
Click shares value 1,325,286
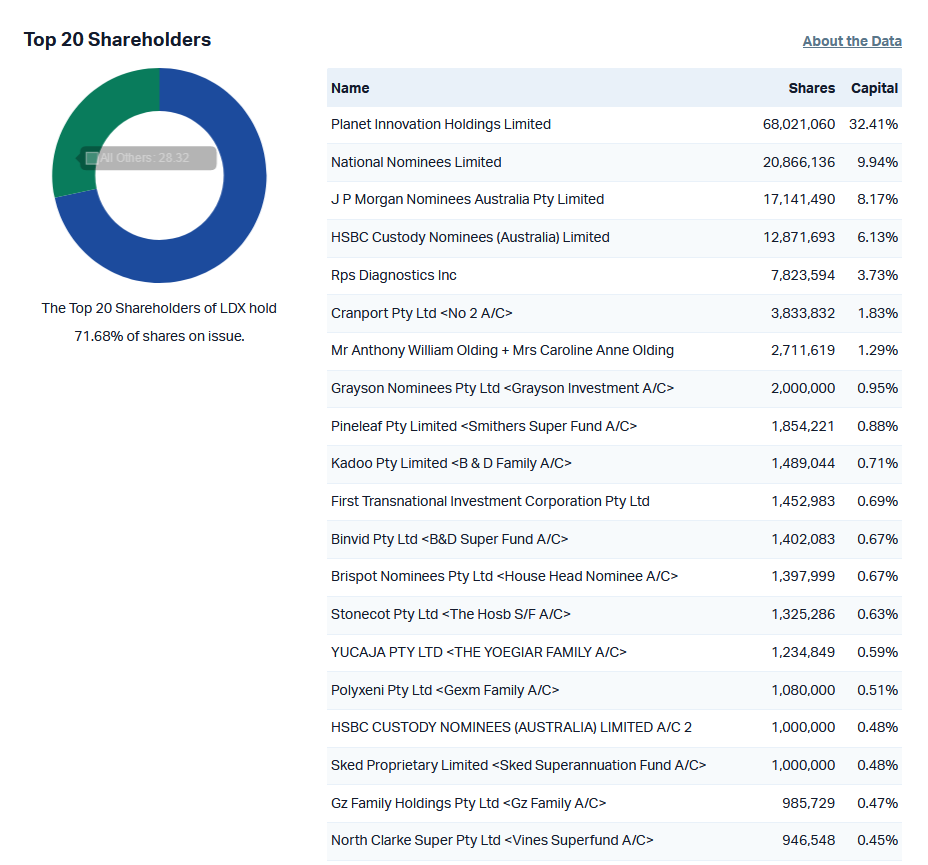(803, 614)
